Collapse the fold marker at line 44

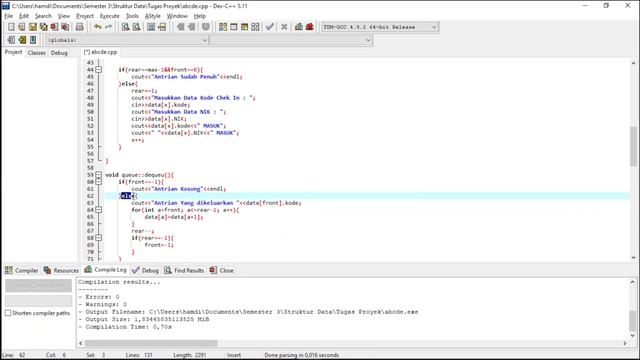click(99, 70)
